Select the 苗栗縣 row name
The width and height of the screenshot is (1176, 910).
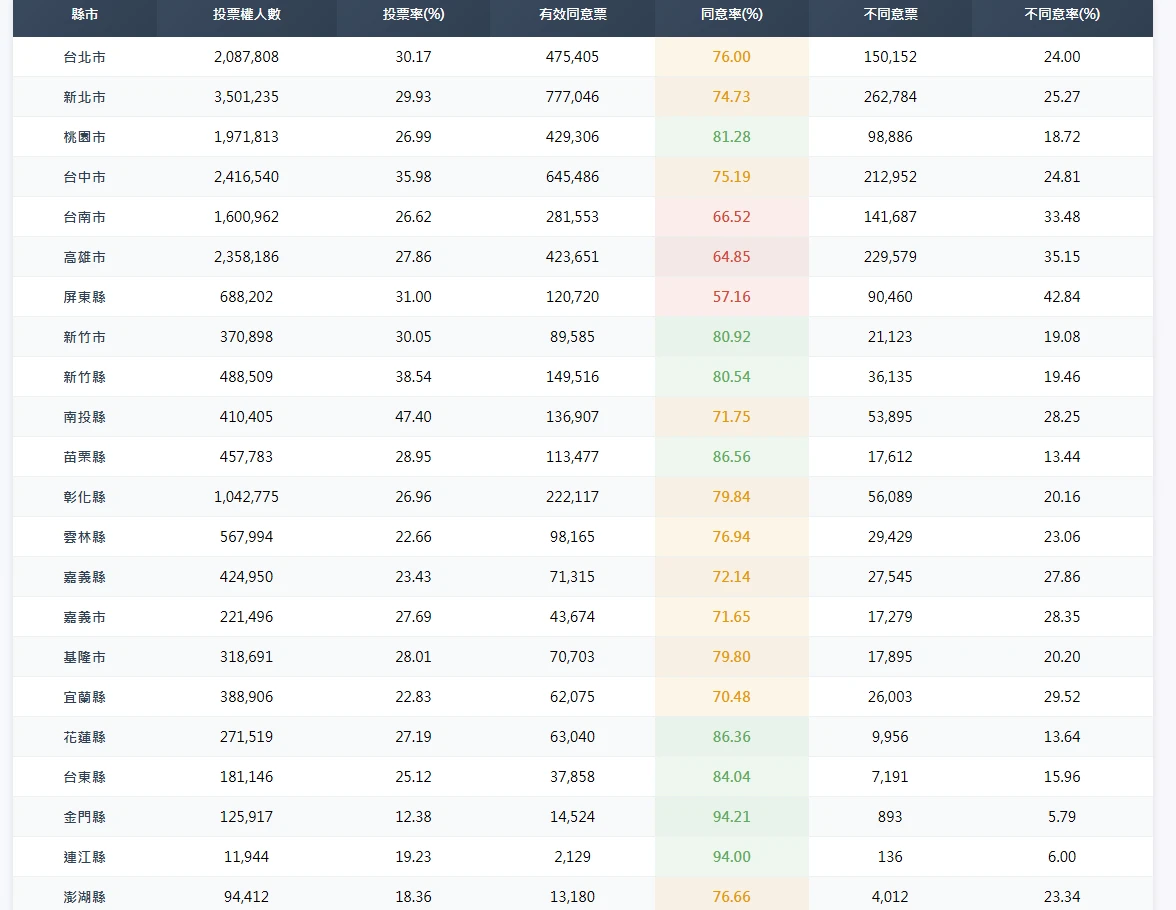tap(85, 457)
